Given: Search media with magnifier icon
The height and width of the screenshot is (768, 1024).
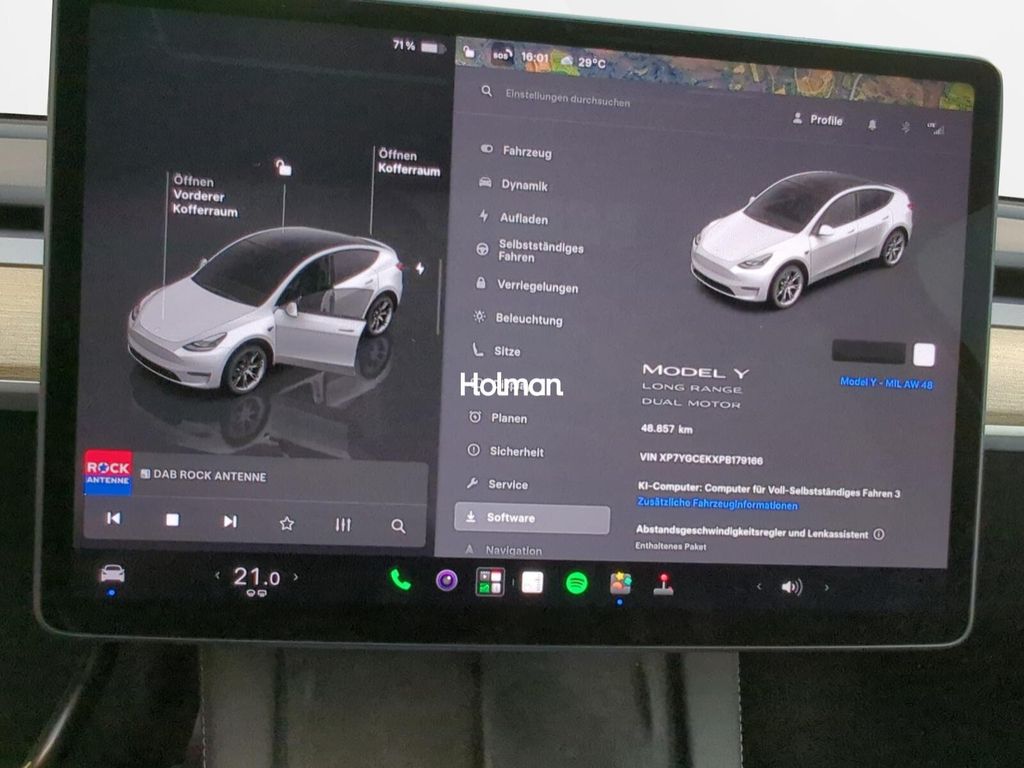Looking at the screenshot, I should 398,526.
